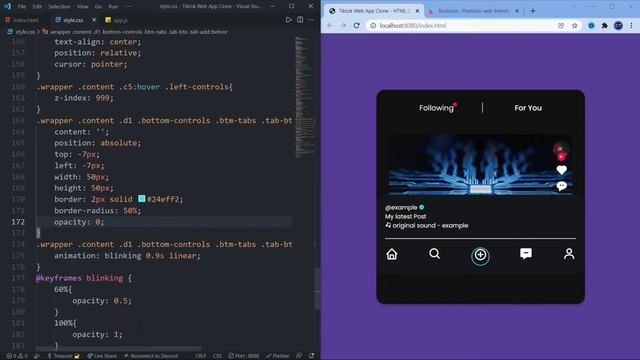640x360 pixels.
Task: Click the errors and warnings status indicator
Action: tap(17, 356)
